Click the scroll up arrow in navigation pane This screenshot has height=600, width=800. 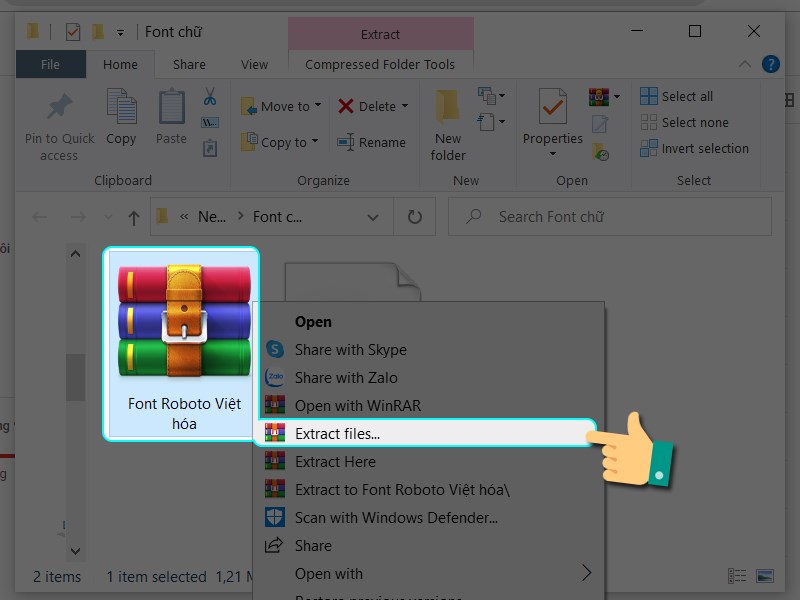click(76, 254)
